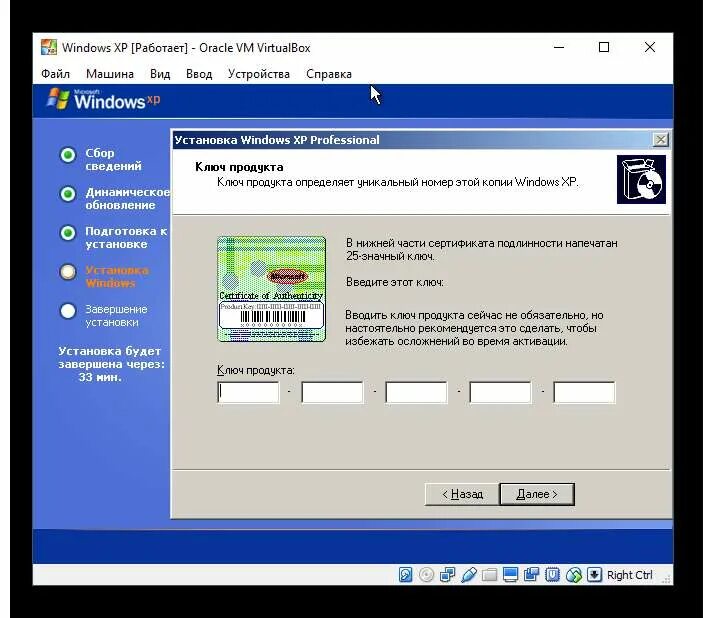Click the fourth product key field

[x=500, y=392]
